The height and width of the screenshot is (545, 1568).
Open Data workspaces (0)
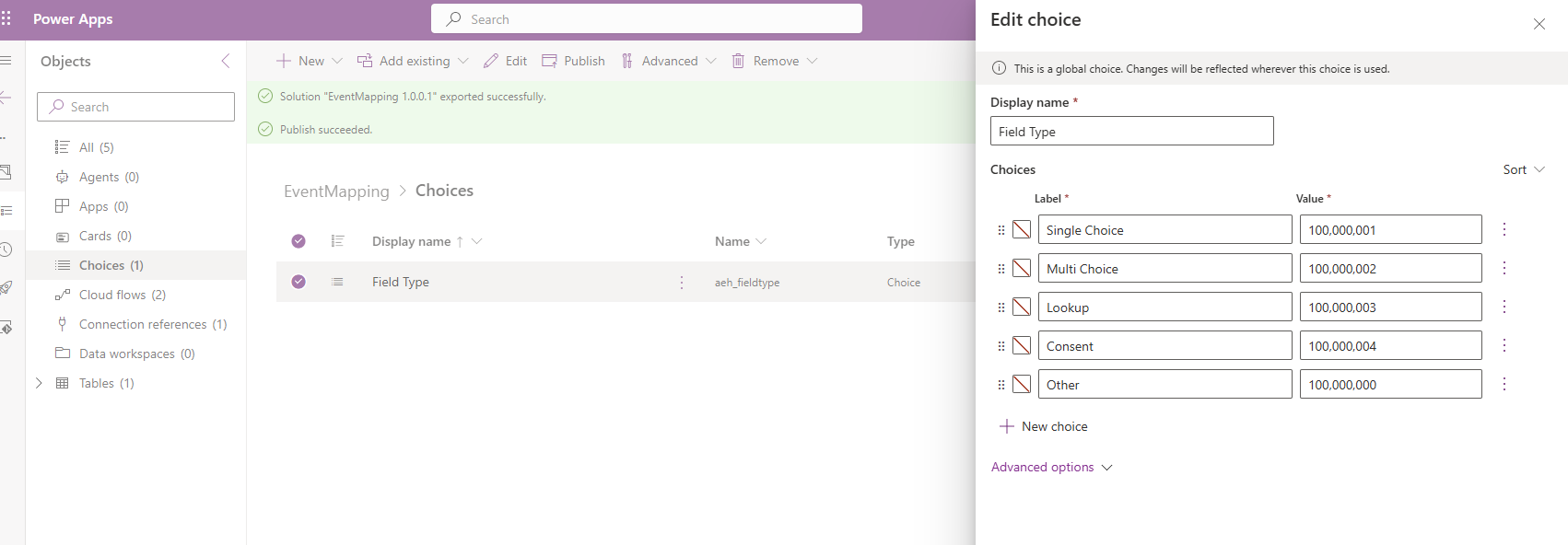(x=136, y=354)
